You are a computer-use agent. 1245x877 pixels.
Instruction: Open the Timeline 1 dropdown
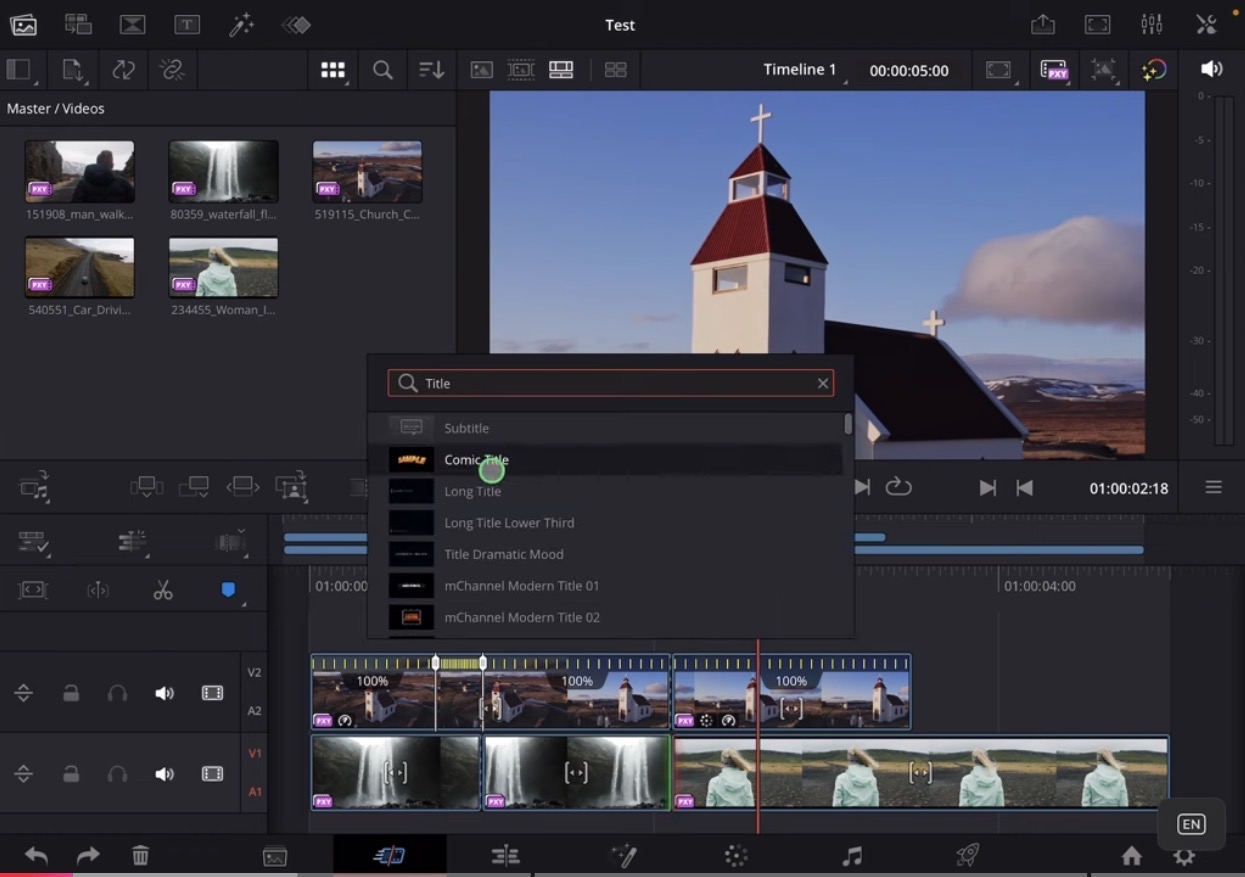point(800,70)
